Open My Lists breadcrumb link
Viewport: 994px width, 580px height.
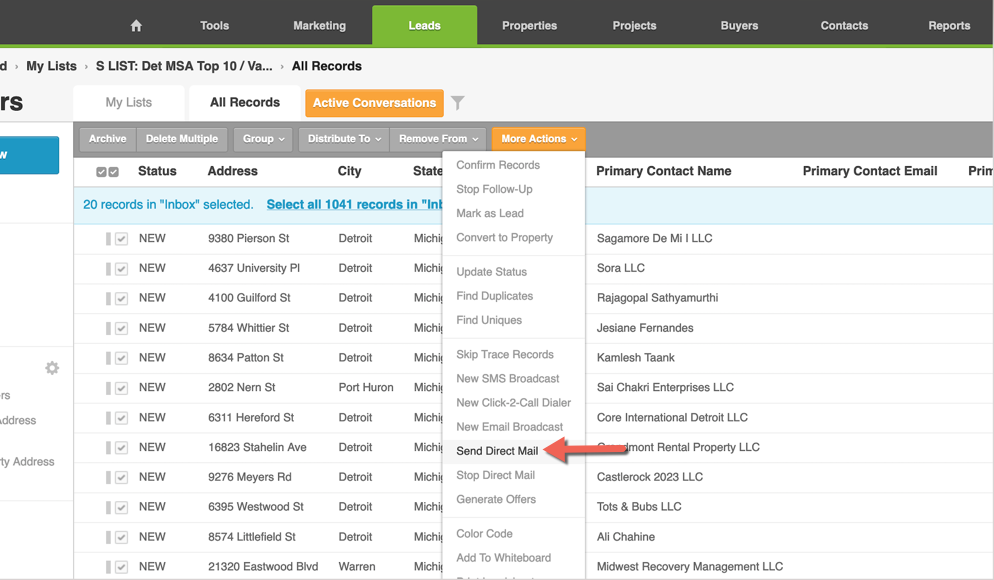[x=51, y=66]
